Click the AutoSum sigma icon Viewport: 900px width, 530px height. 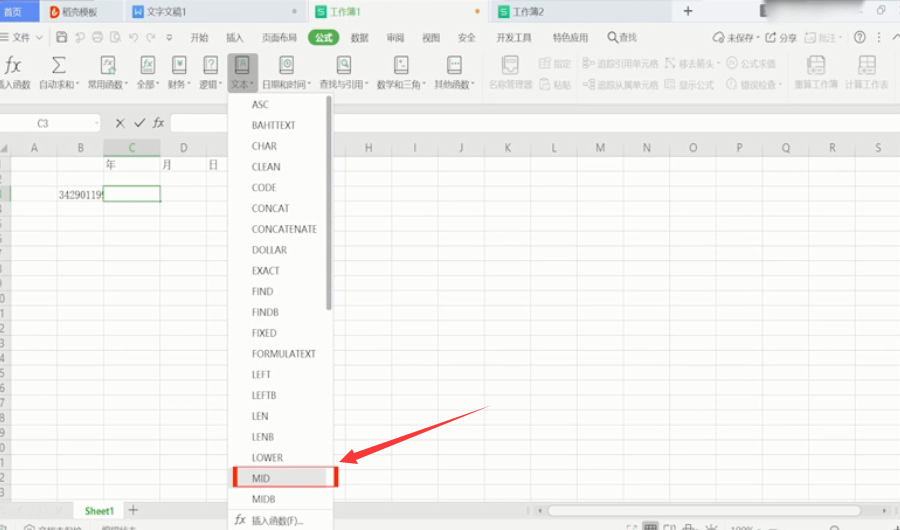click(x=58, y=65)
